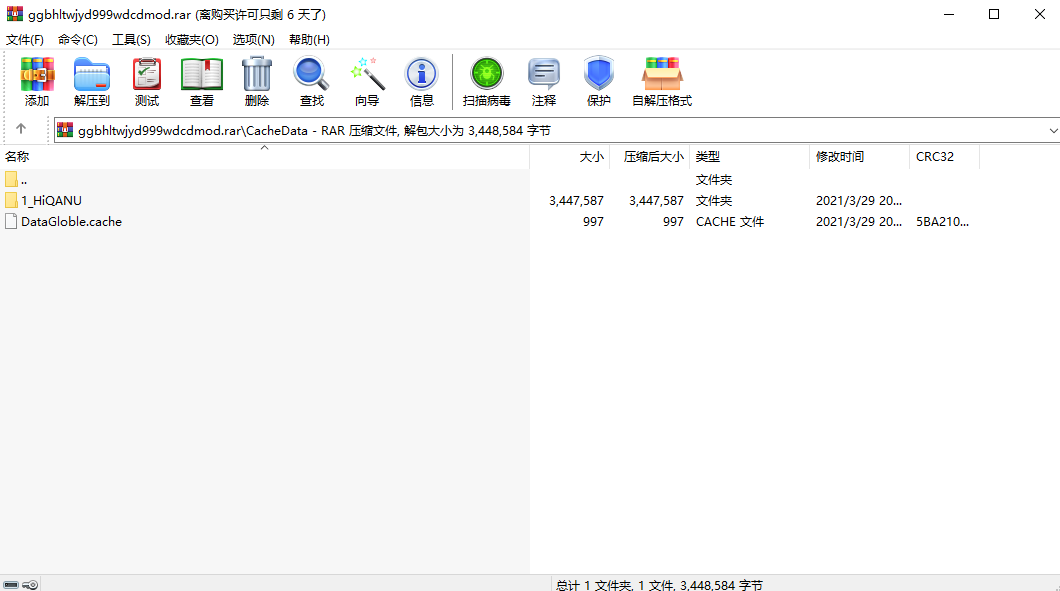The height and width of the screenshot is (591, 1060).
Task: Click DataGloble.cache packed size 997
Action: pos(673,222)
